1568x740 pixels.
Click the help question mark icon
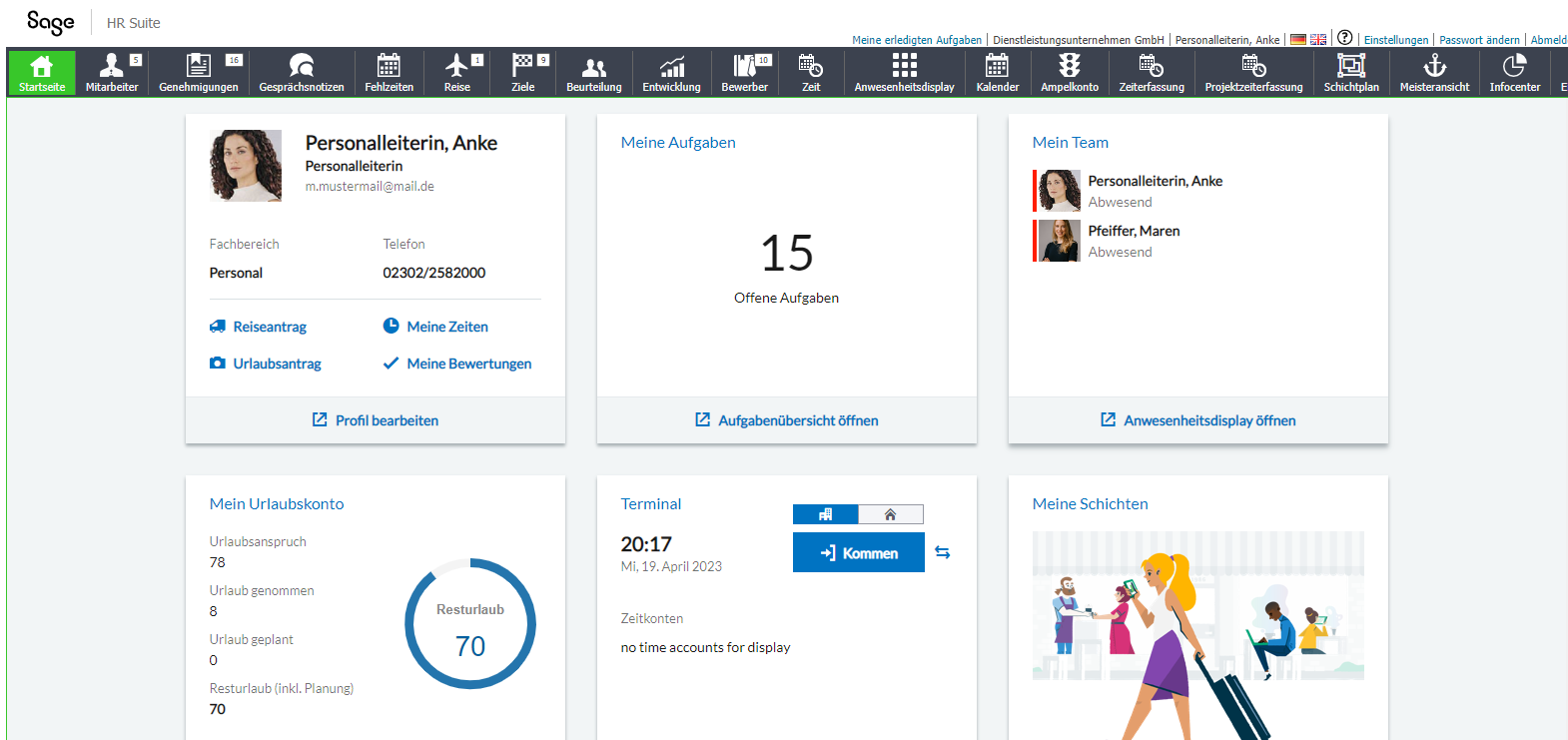(x=1345, y=38)
